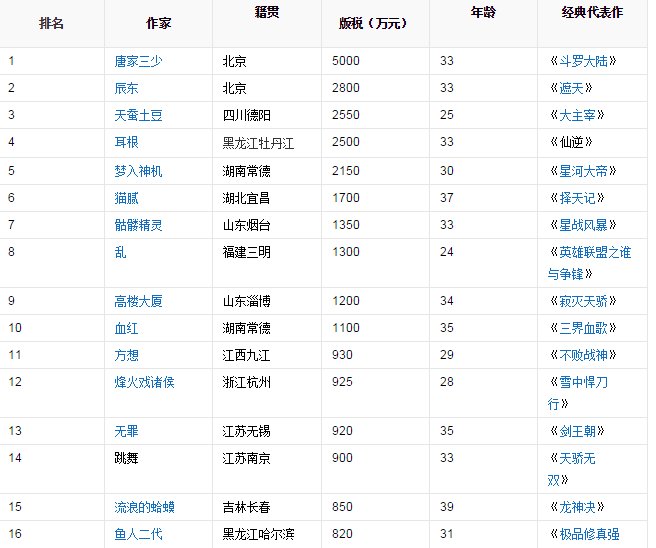This screenshot has width=656, height=548.
Task: Select royalty value 5000
Action: 346,61
